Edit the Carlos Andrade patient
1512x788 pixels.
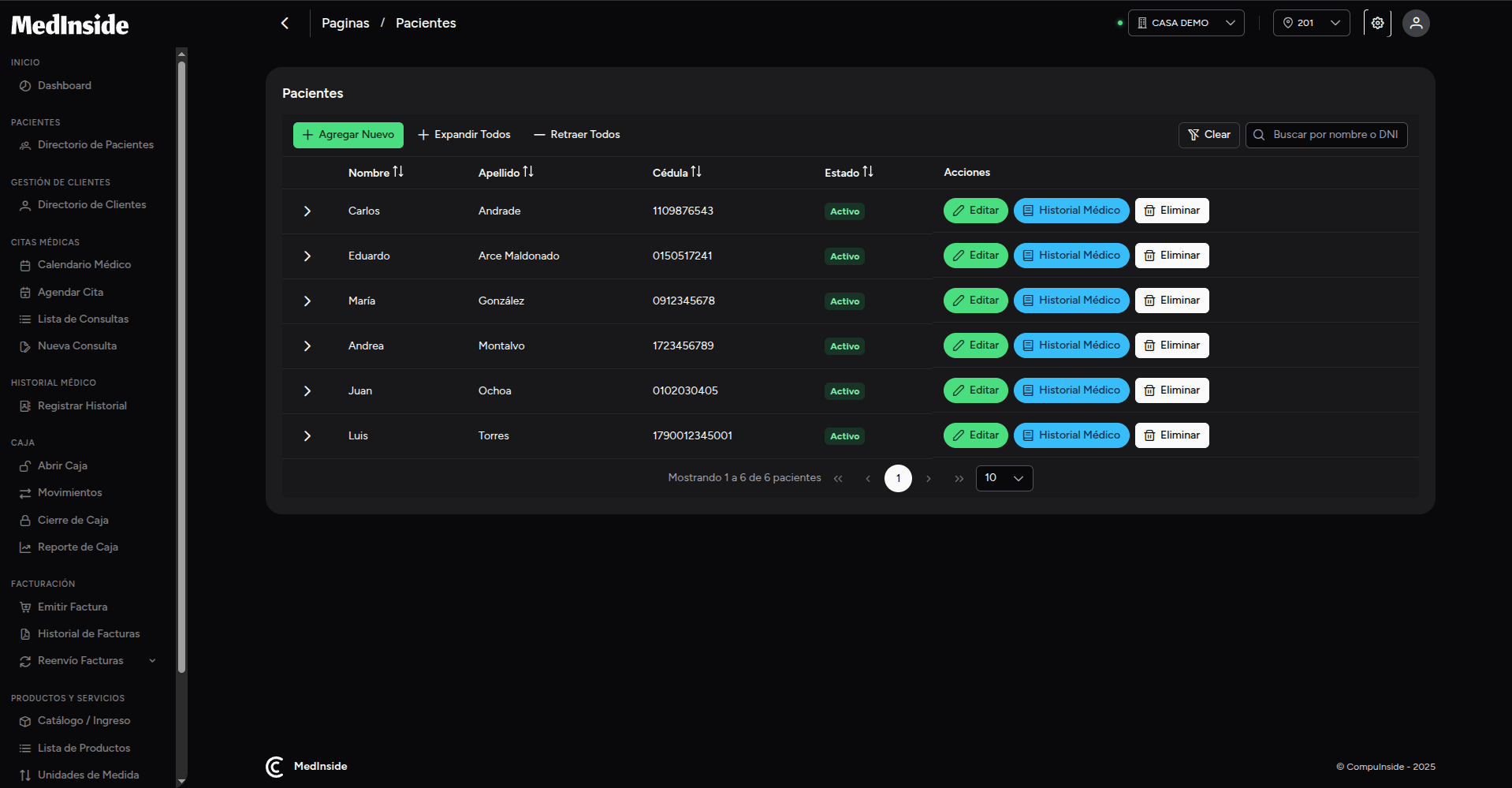[x=976, y=211]
